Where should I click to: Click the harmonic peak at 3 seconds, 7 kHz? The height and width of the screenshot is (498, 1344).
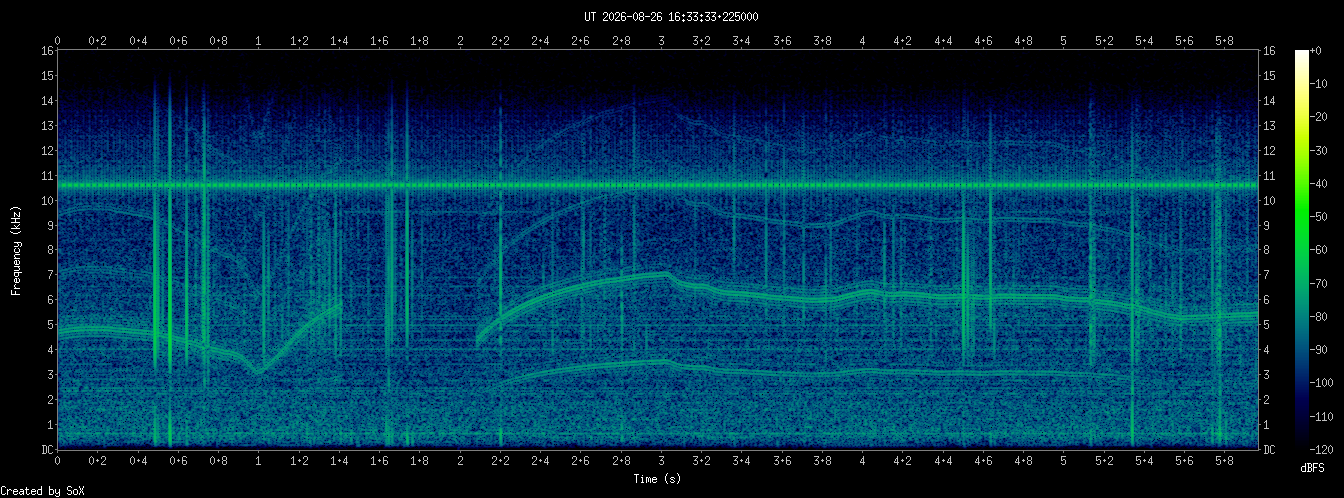coord(661,274)
